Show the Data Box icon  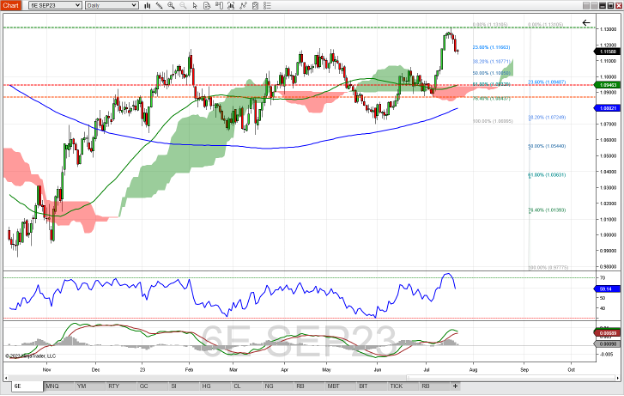219,6
